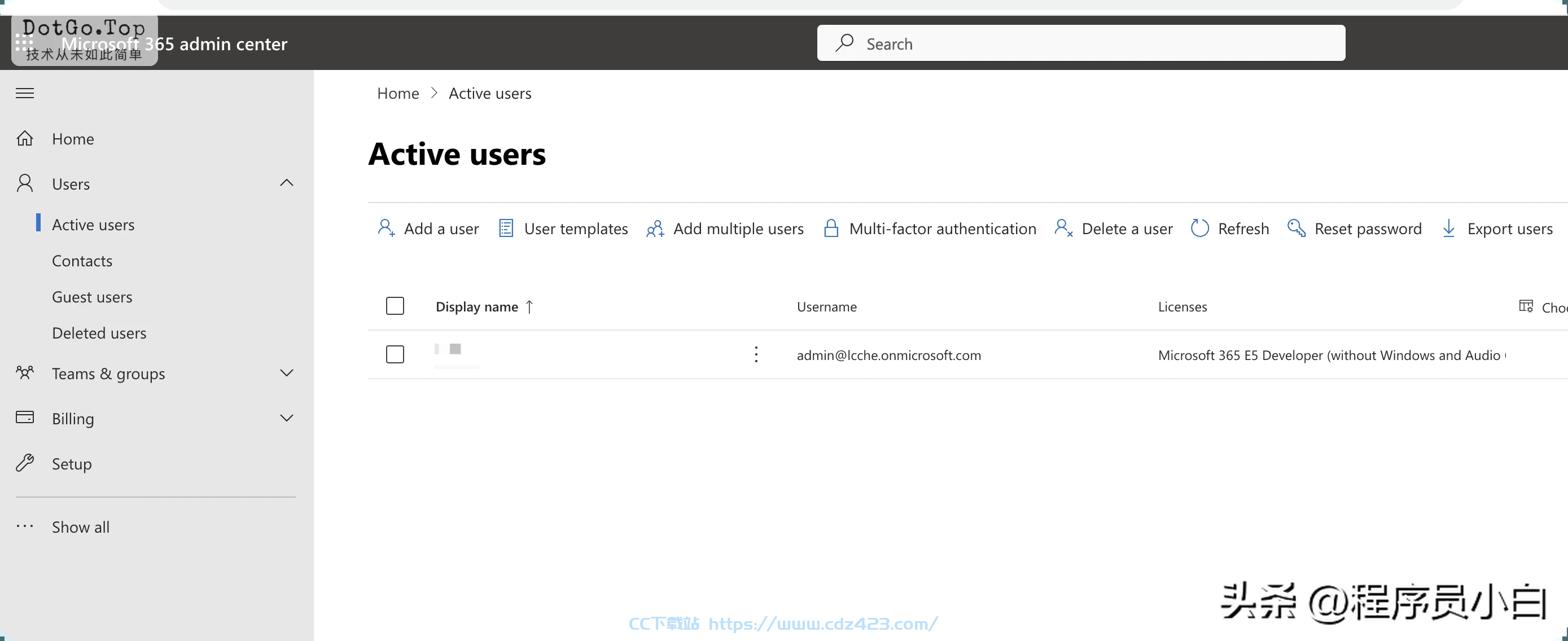The image size is (1568, 641).
Task: Click the Billing card icon
Action: [x=25, y=418]
